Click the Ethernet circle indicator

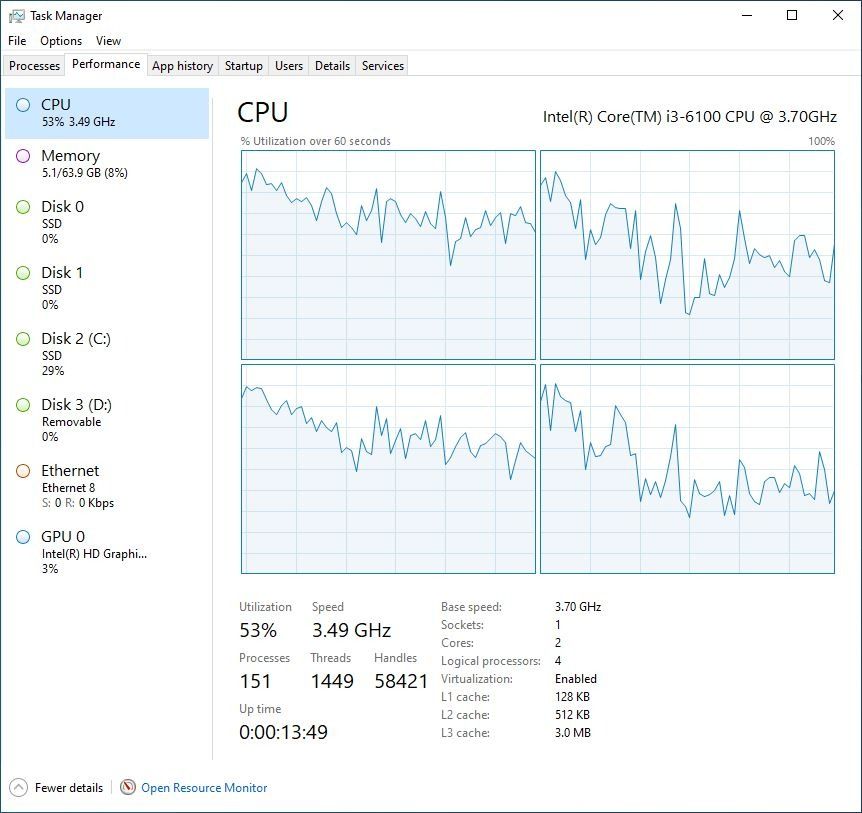[23, 471]
